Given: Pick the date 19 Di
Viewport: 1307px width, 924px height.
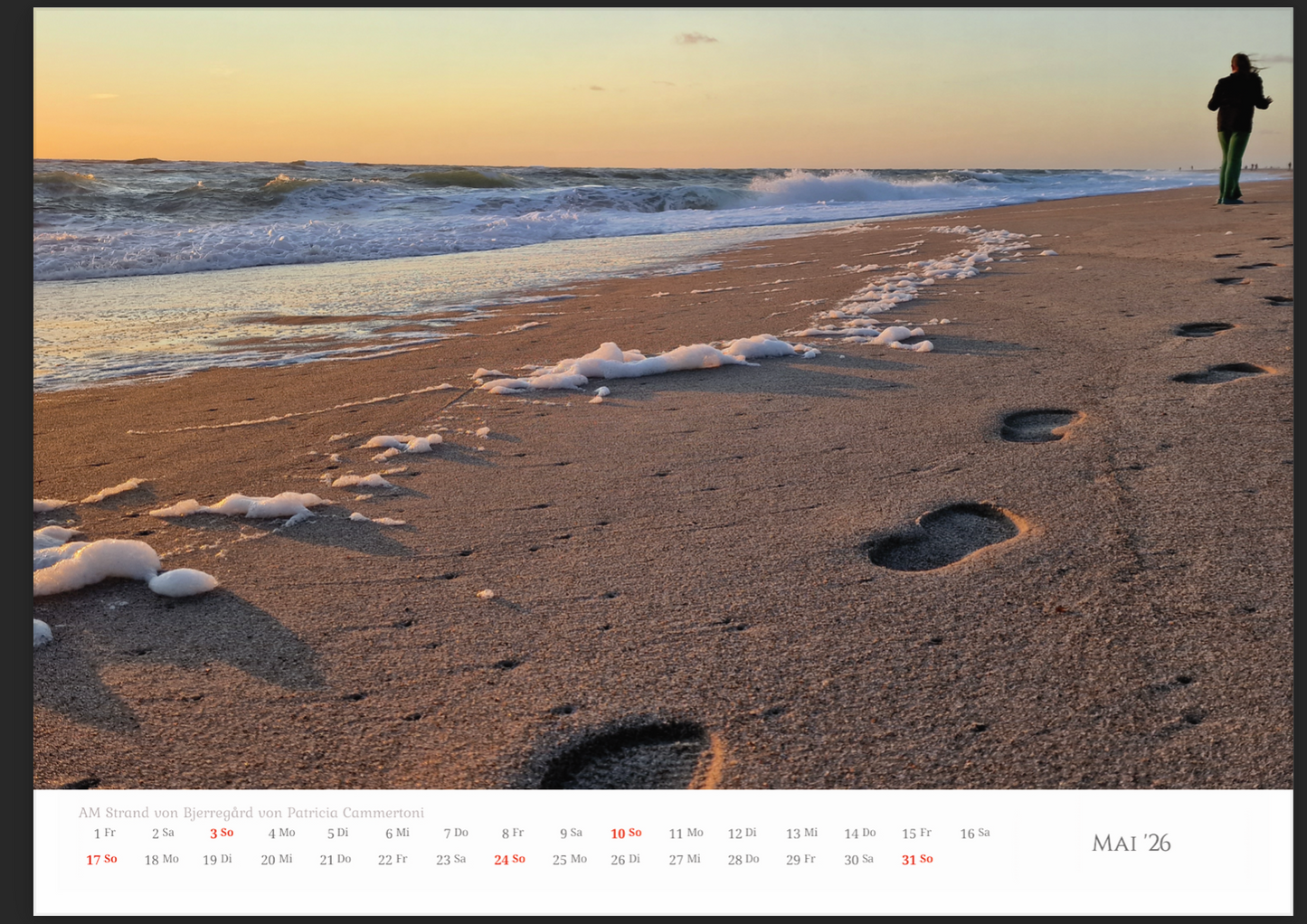Looking at the screenshot, I should coord(217,860).
